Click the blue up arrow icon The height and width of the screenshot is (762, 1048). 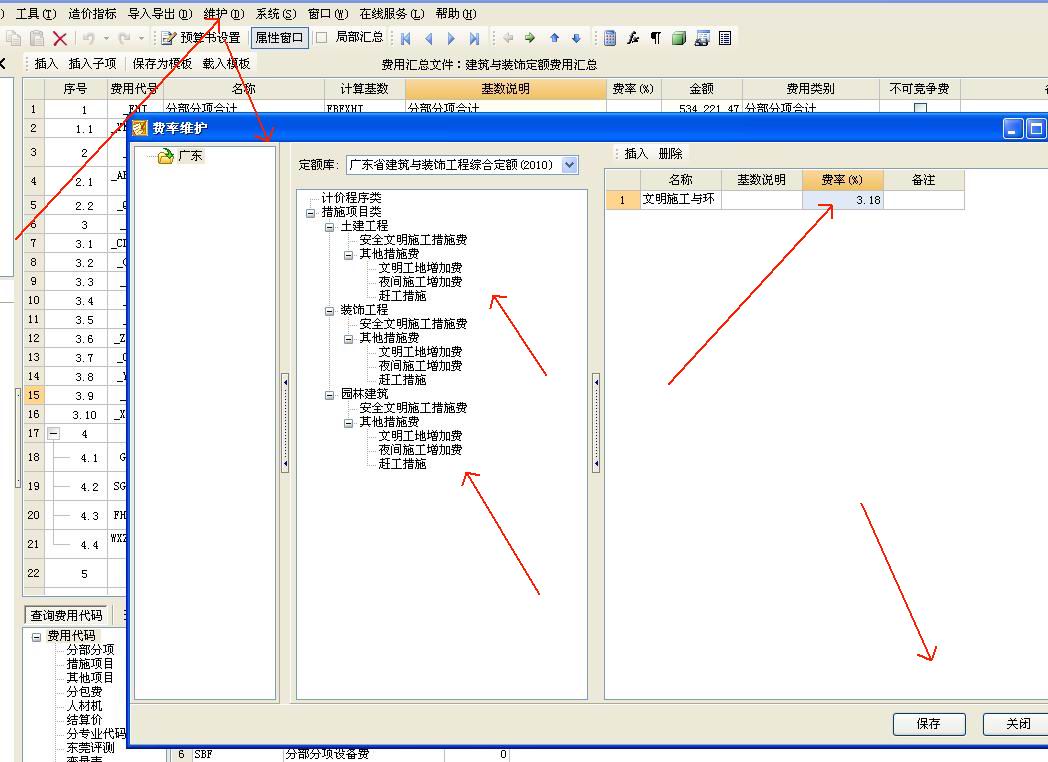pyautogui.click(x=554, y=38)
